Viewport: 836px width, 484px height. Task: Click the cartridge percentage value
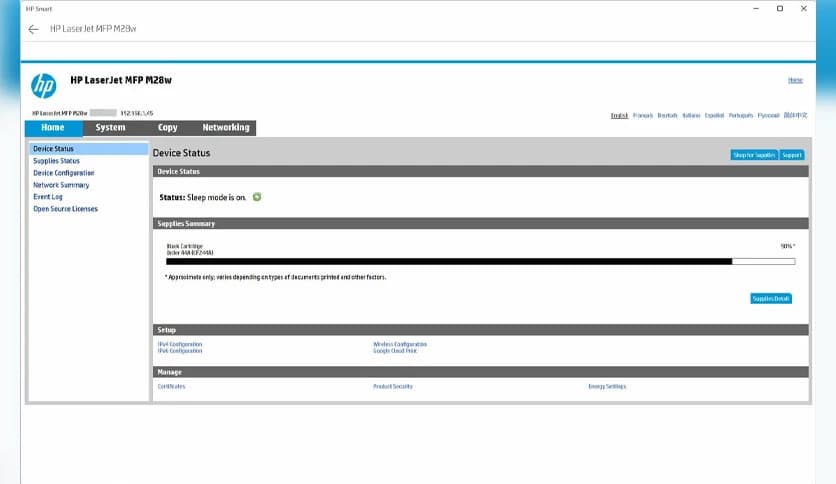tap(787, 246)
